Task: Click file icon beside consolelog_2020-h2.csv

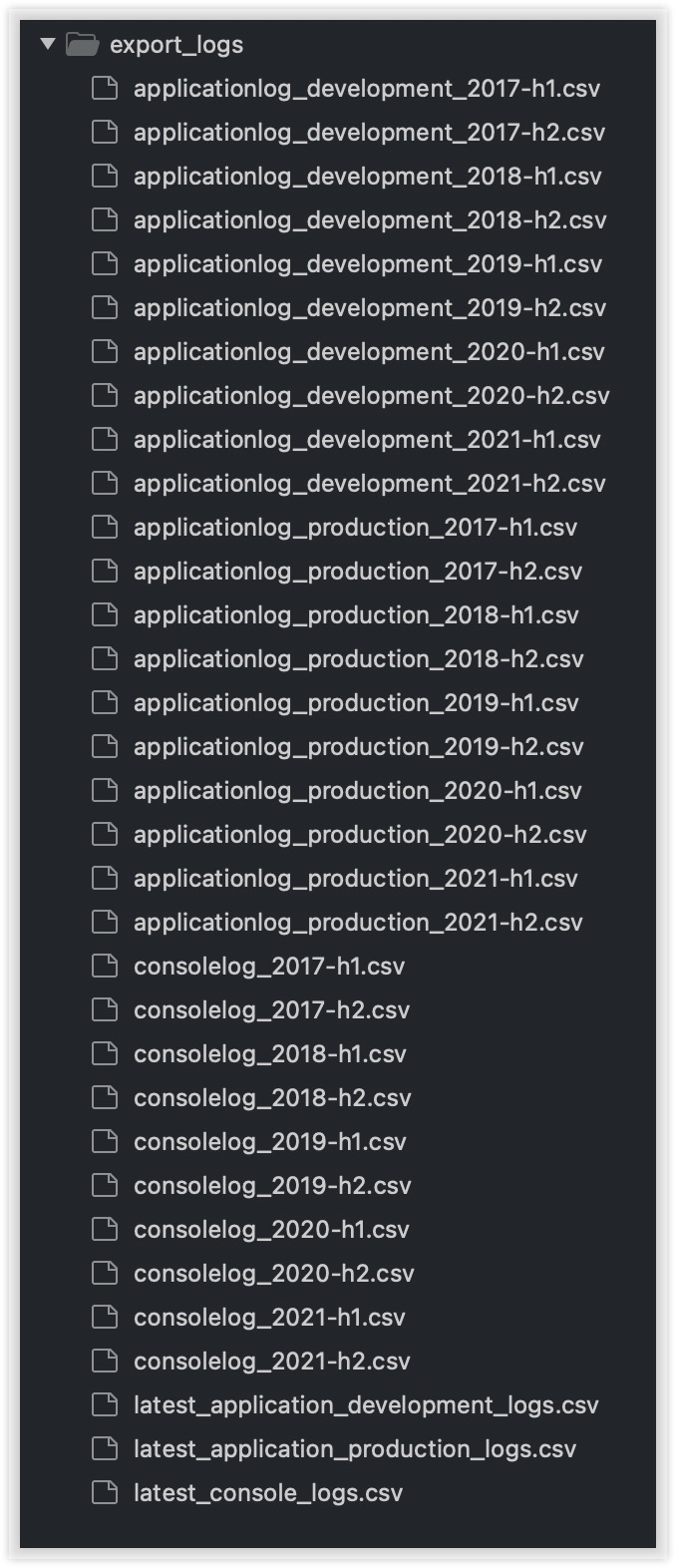Action: point(104,1273)
